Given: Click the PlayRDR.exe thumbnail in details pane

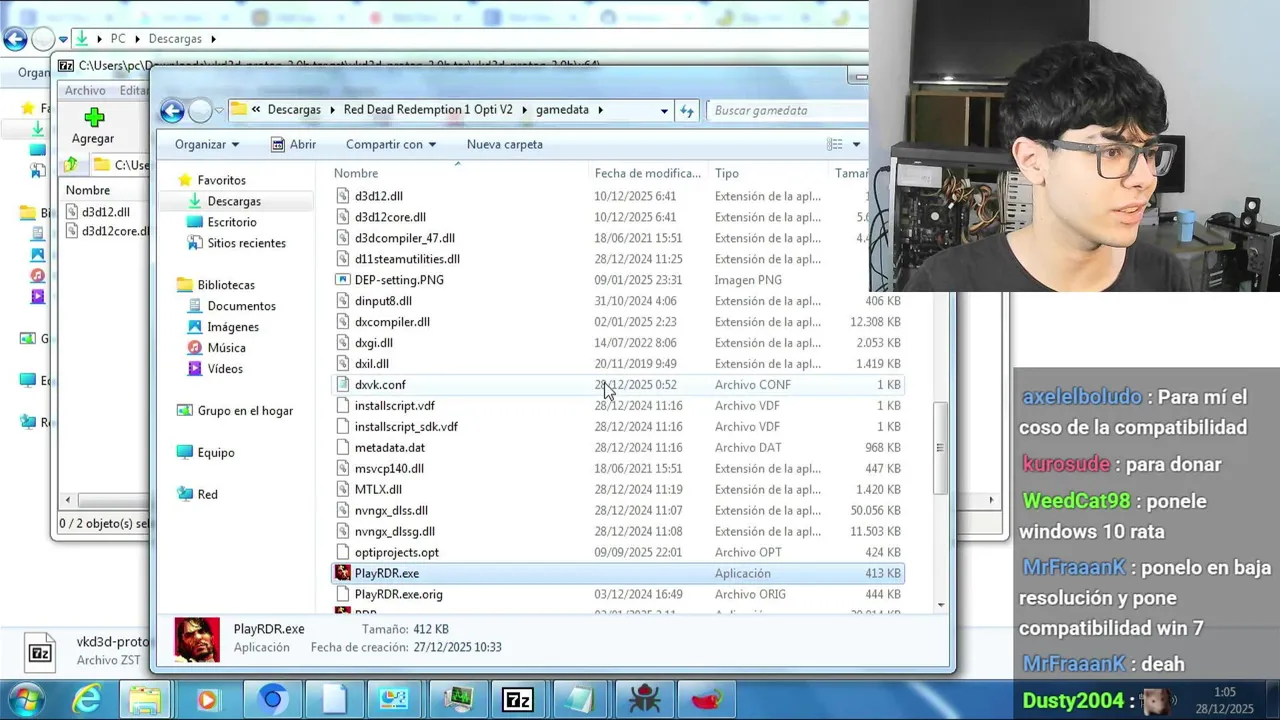Looking at the screenshot, I should coord(197,638).
